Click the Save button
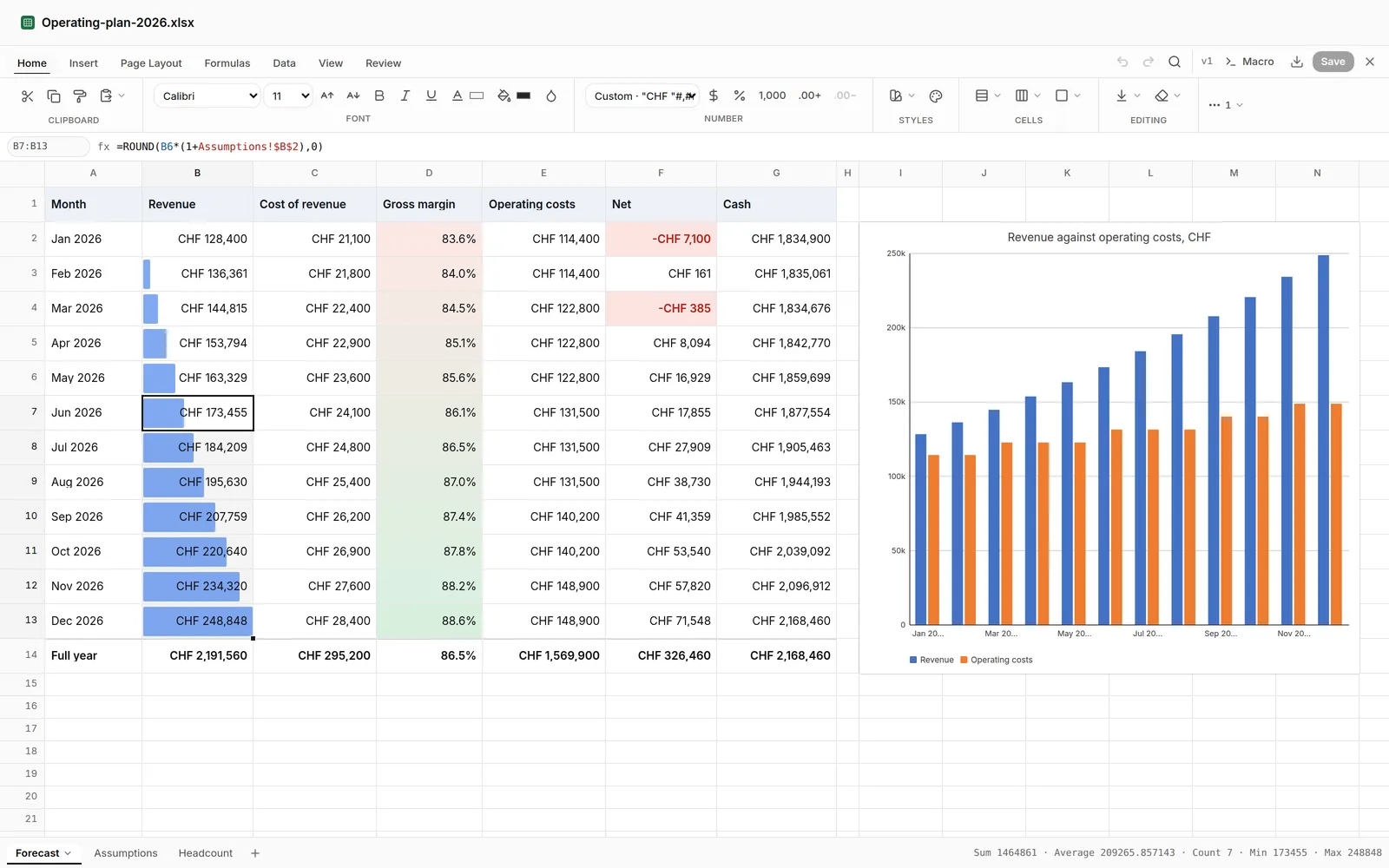Image resolution: width=1389 pixels, height=868 pixels. [1333, 62]
